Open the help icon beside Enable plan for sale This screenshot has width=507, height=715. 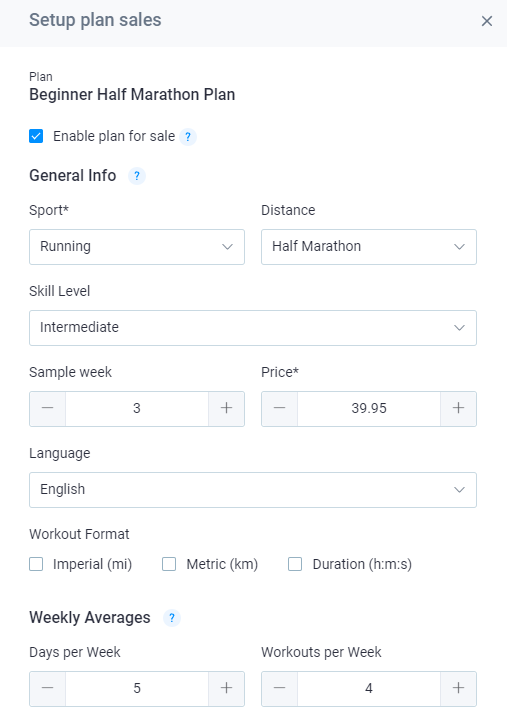tap(187, 137)
